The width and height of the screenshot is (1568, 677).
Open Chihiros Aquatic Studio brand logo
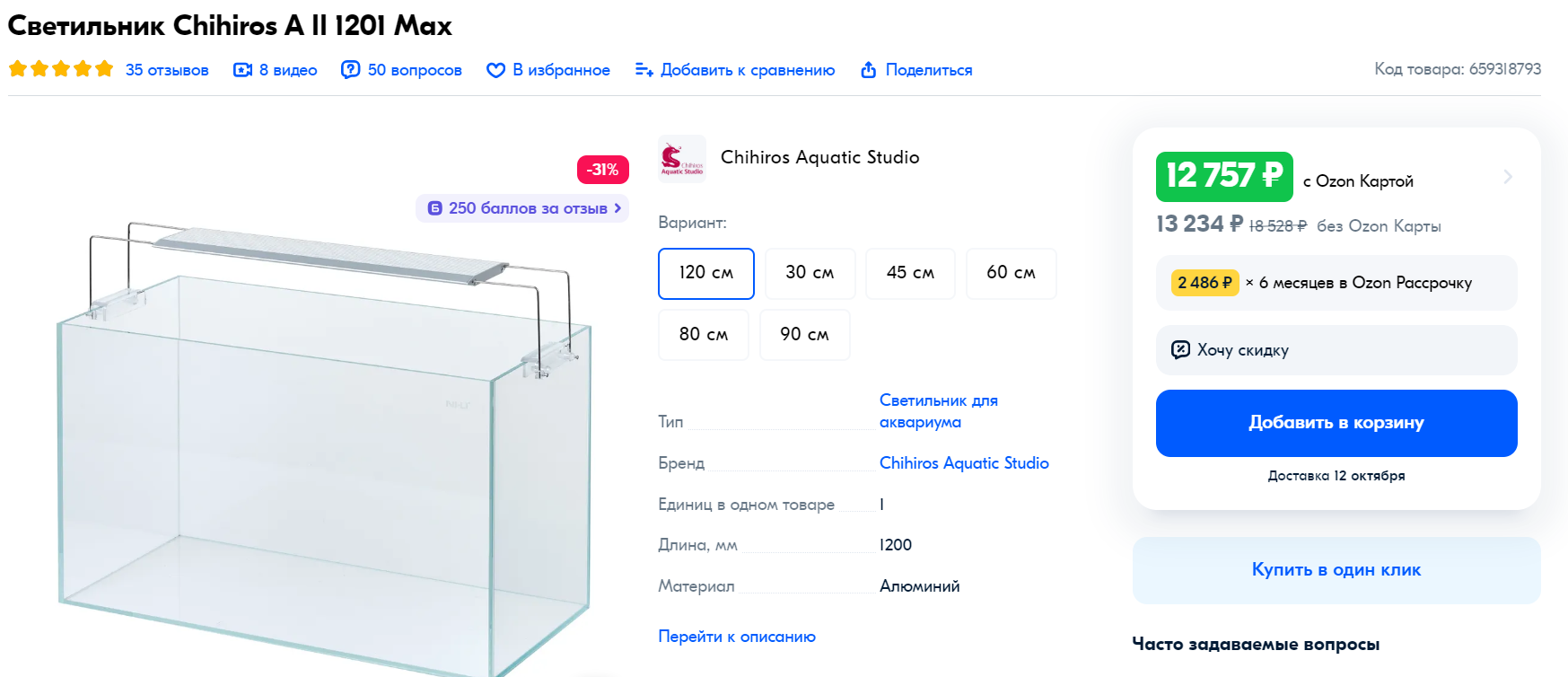[682, 159]
